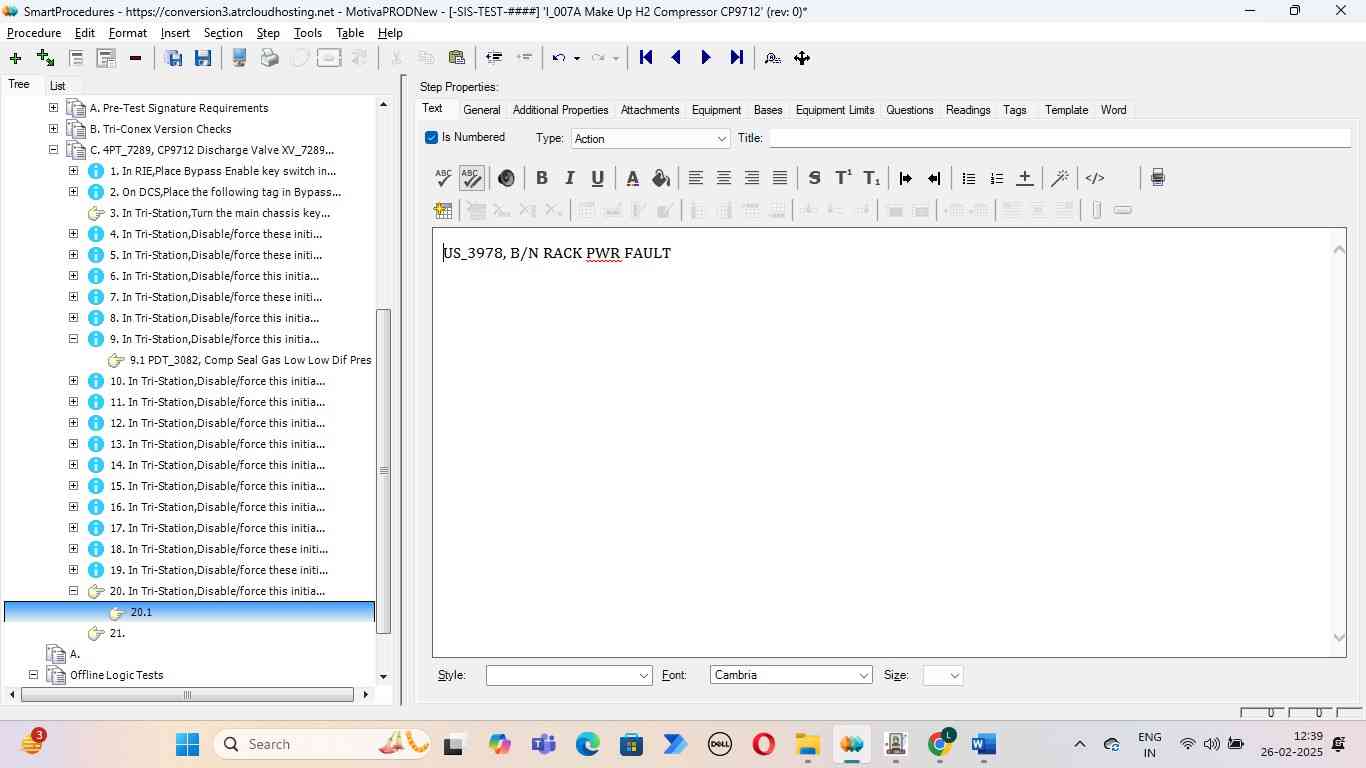1366x768 pixels.
Task: Open the Type dropdown showing Action
Action: pyautogui.click(x=650, y=139)
